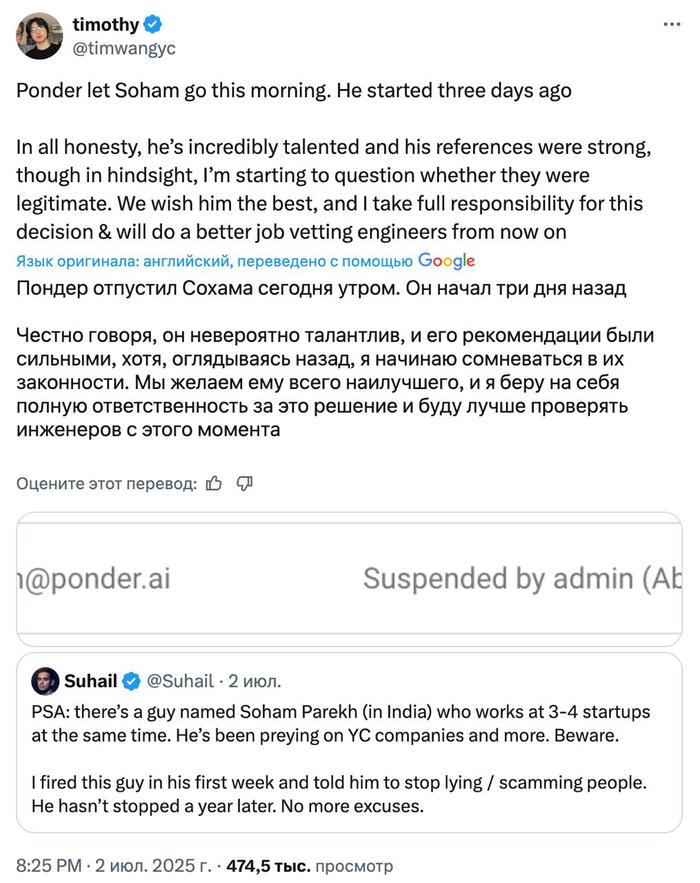Open timothy's profile avatar
Image resolution: width=700 pixels, height=883 pixels.
tap(40, 36)
